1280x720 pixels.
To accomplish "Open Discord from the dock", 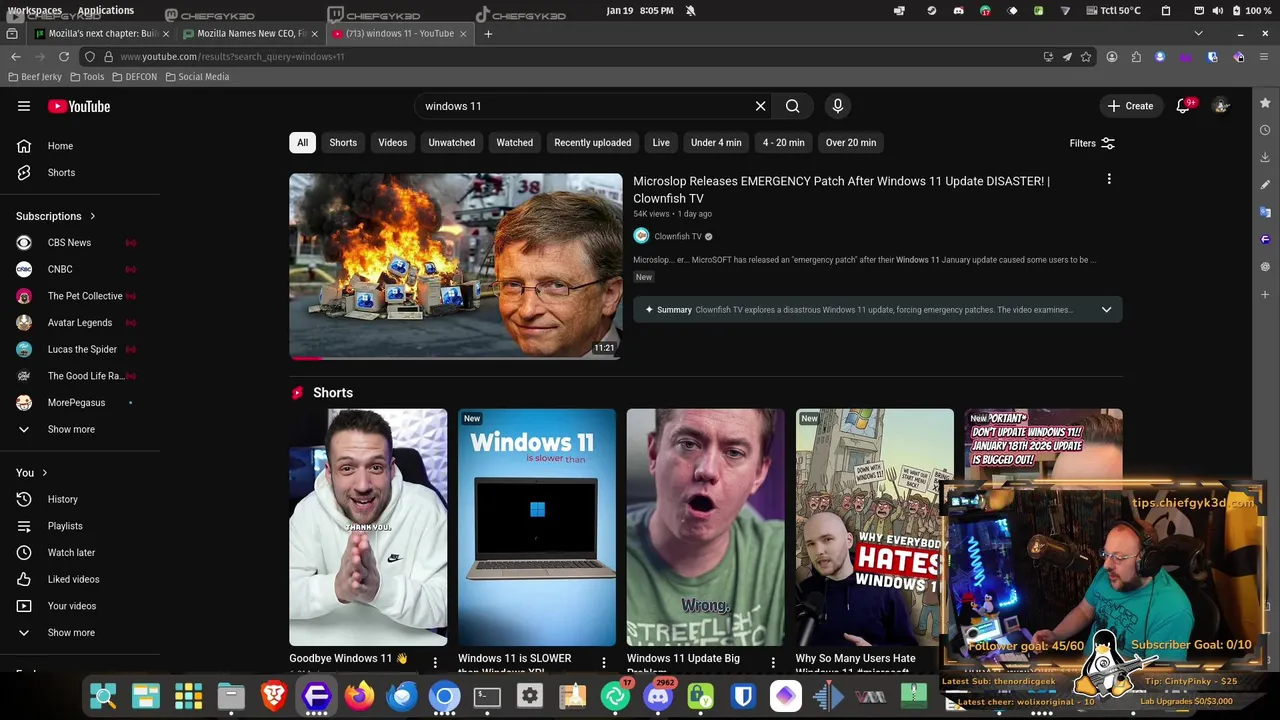I will click(658, 696).
